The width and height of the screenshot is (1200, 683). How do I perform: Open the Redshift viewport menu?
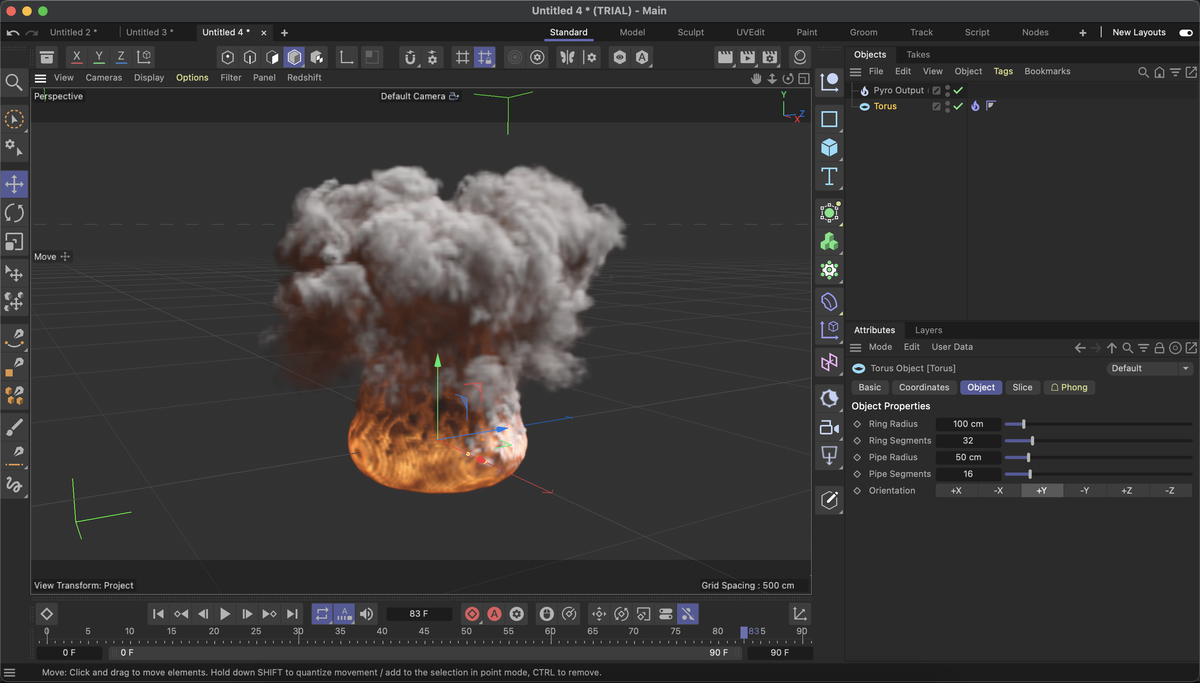(304, 77)
